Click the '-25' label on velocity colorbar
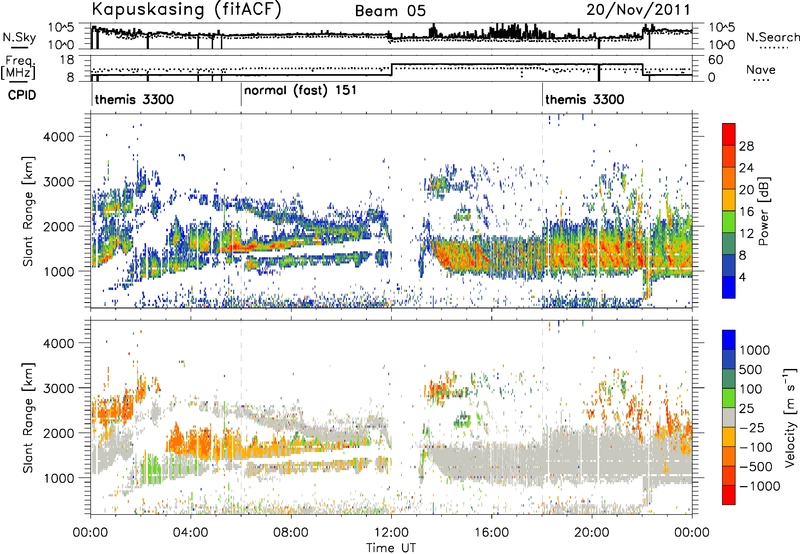 [x=751, y=427]
